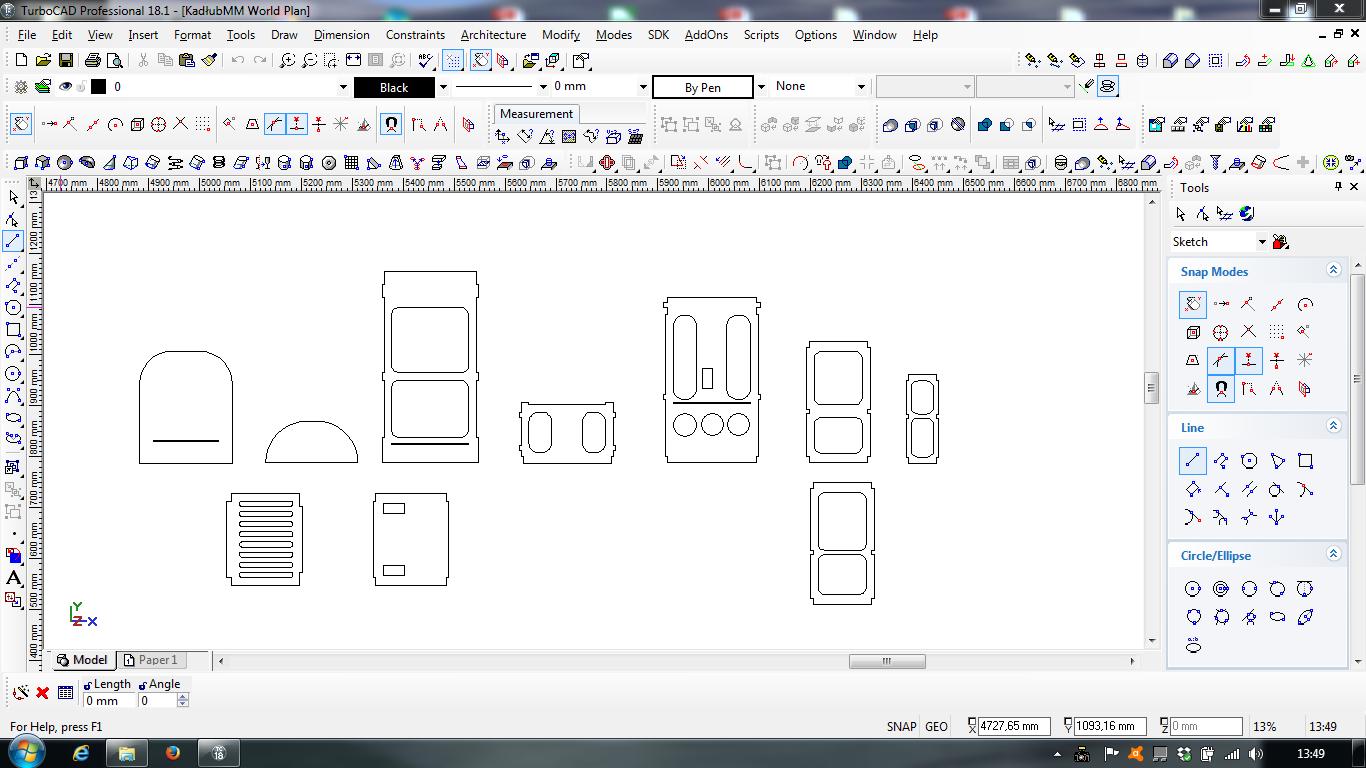Click the Save file icon
Viewport: 1366px width, 768px height.
click(65, 60)
